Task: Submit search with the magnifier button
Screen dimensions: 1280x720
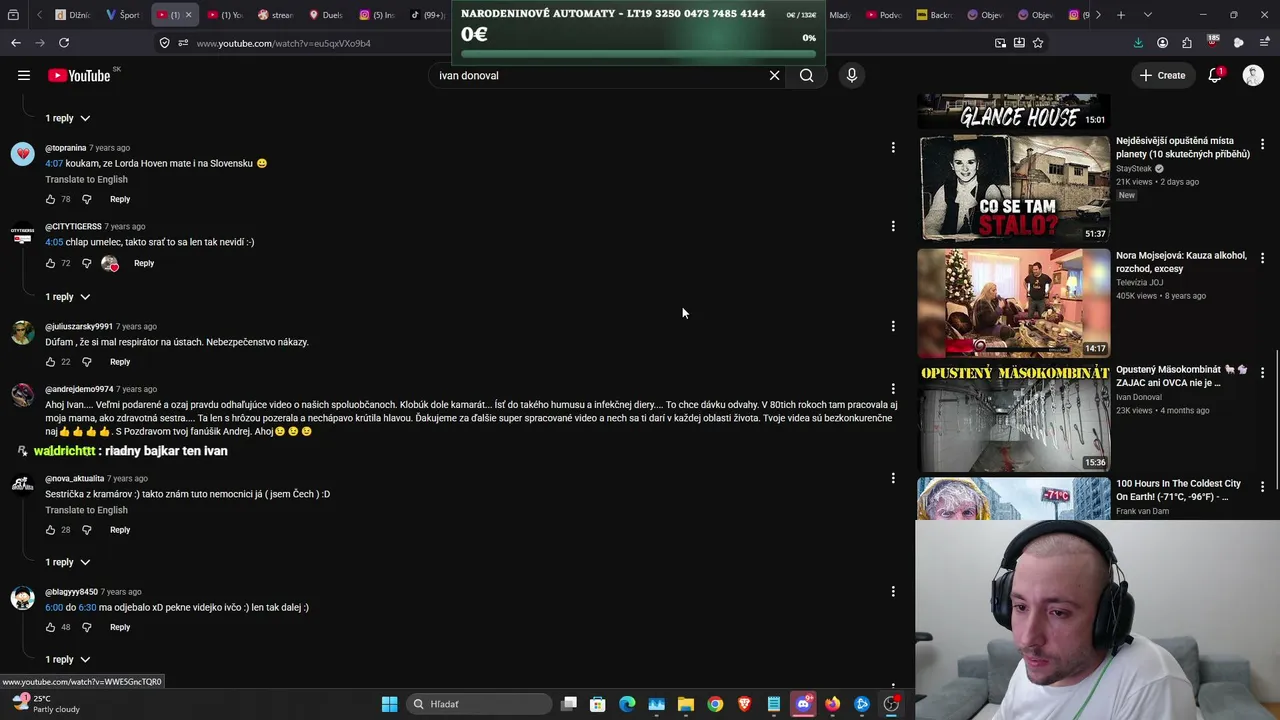Action: click(x=807, y=75)
